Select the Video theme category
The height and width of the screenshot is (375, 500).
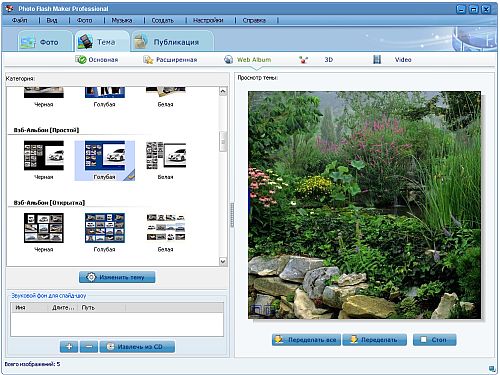pos(392,60)
